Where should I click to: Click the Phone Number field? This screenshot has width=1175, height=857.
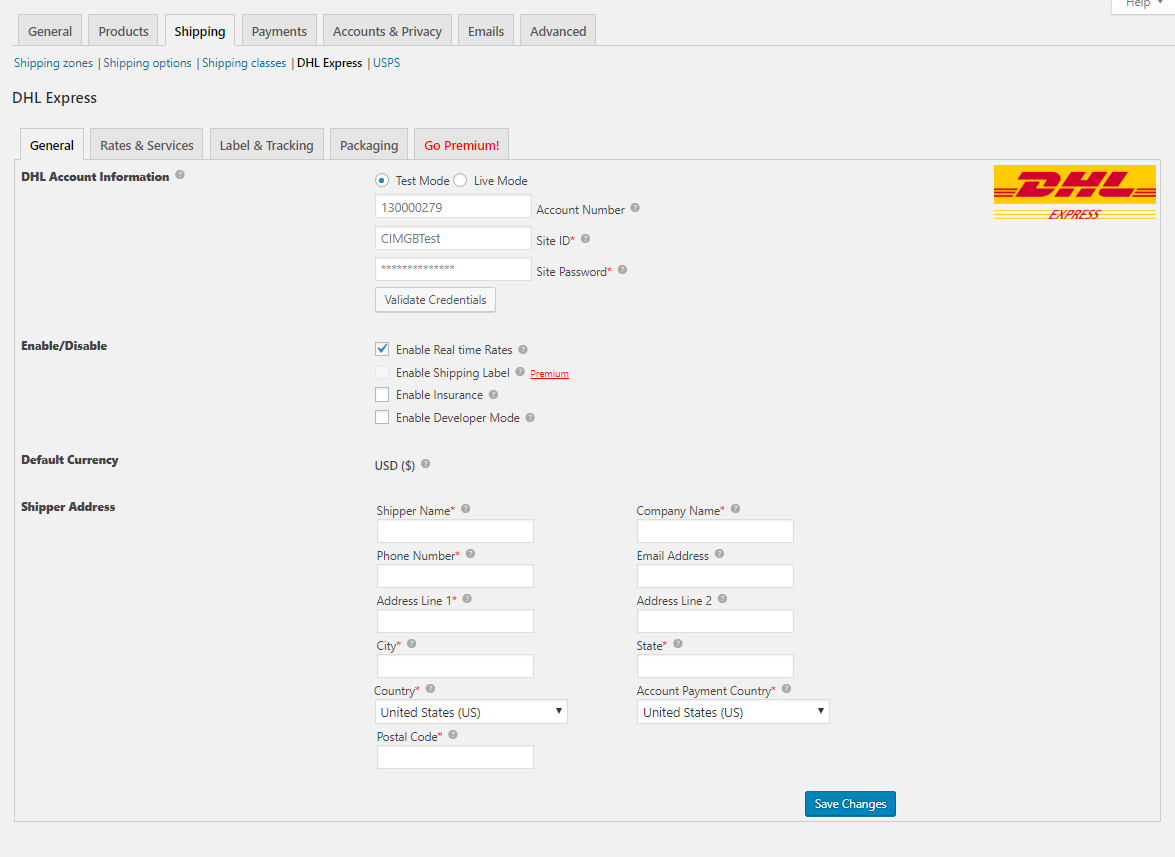(x=456, y=576)
